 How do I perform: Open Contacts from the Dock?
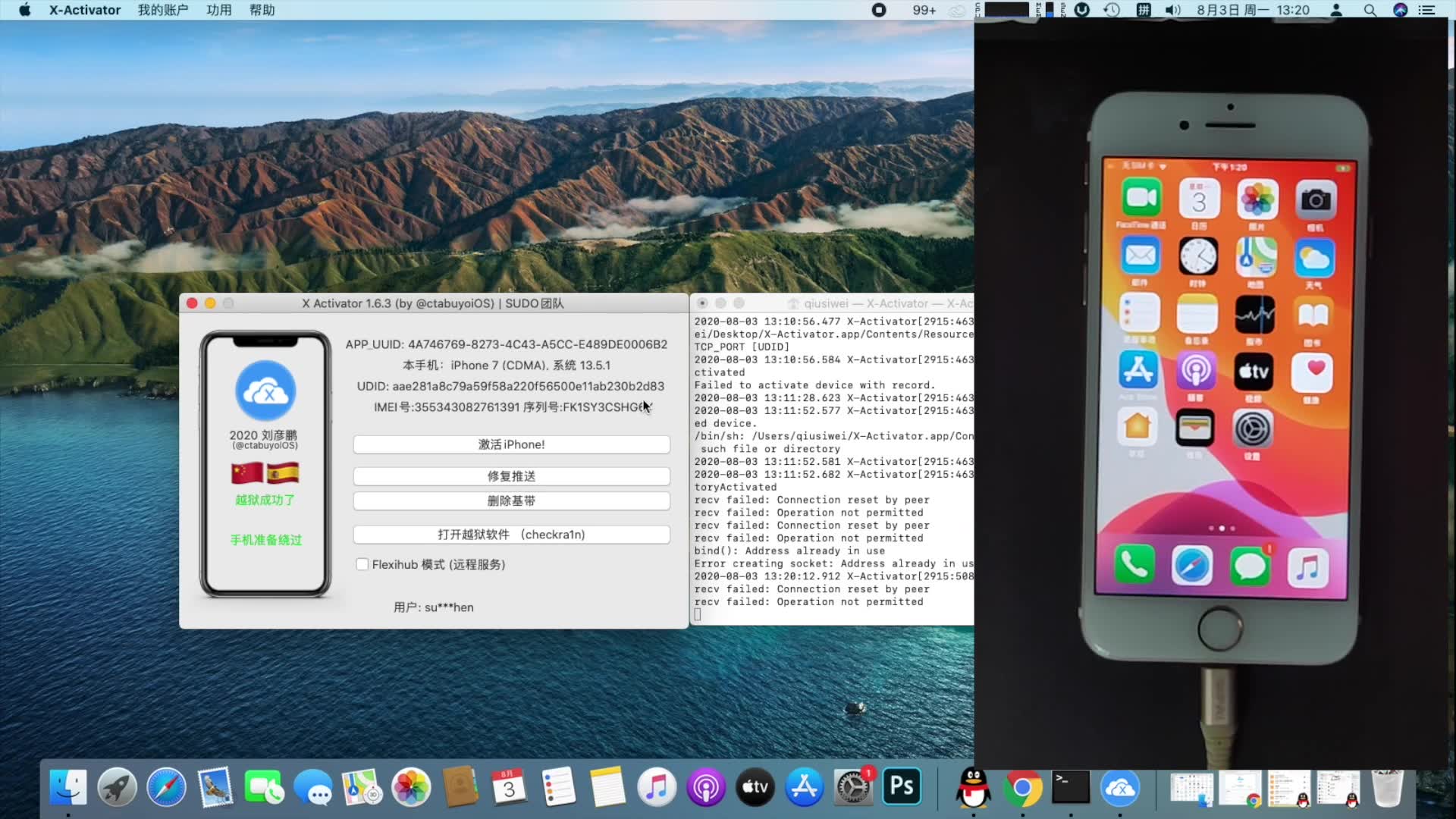point(460,787)
